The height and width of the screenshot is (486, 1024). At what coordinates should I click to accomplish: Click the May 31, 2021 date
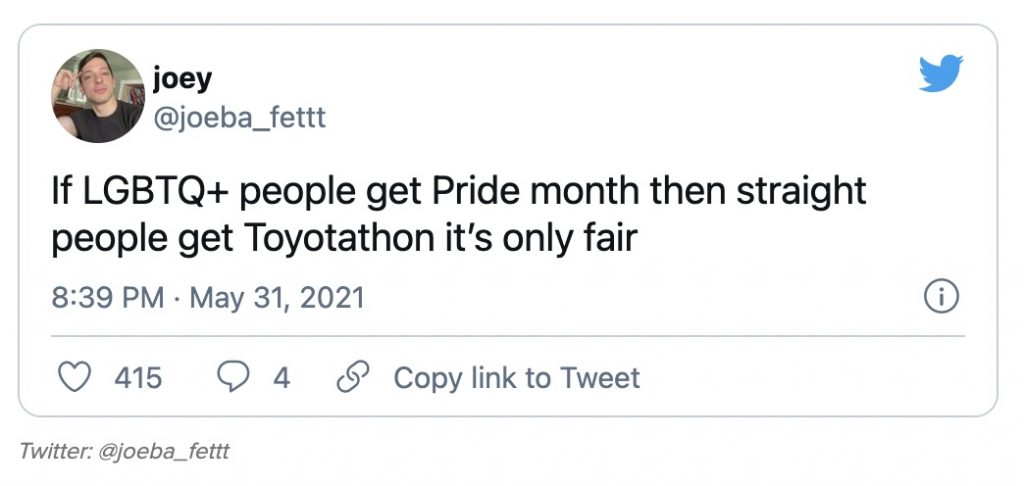270,298
